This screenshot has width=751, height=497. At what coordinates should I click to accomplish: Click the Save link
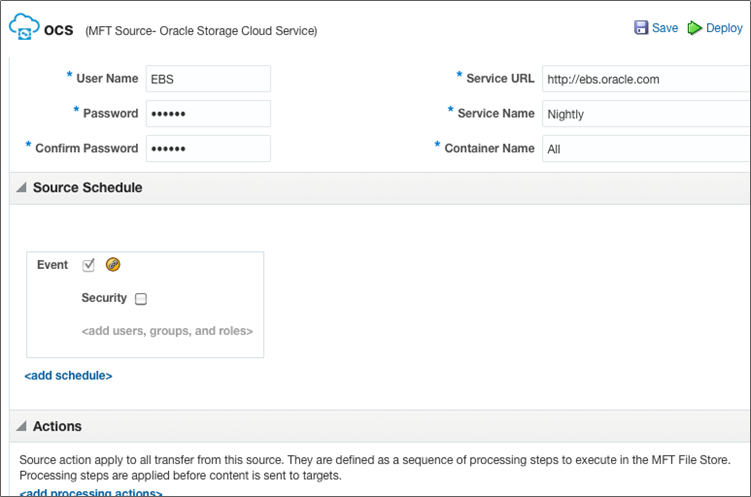point(665,28)
